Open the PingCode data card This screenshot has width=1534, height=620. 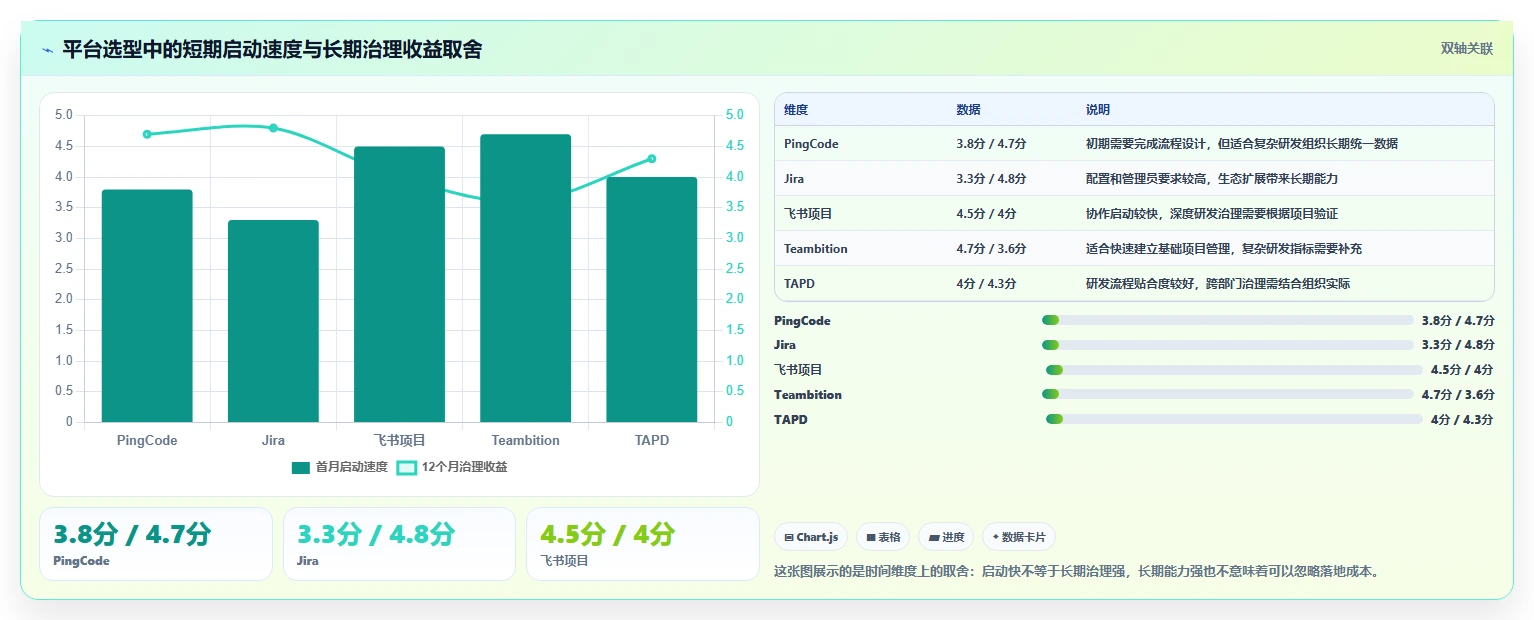point(156,544)
